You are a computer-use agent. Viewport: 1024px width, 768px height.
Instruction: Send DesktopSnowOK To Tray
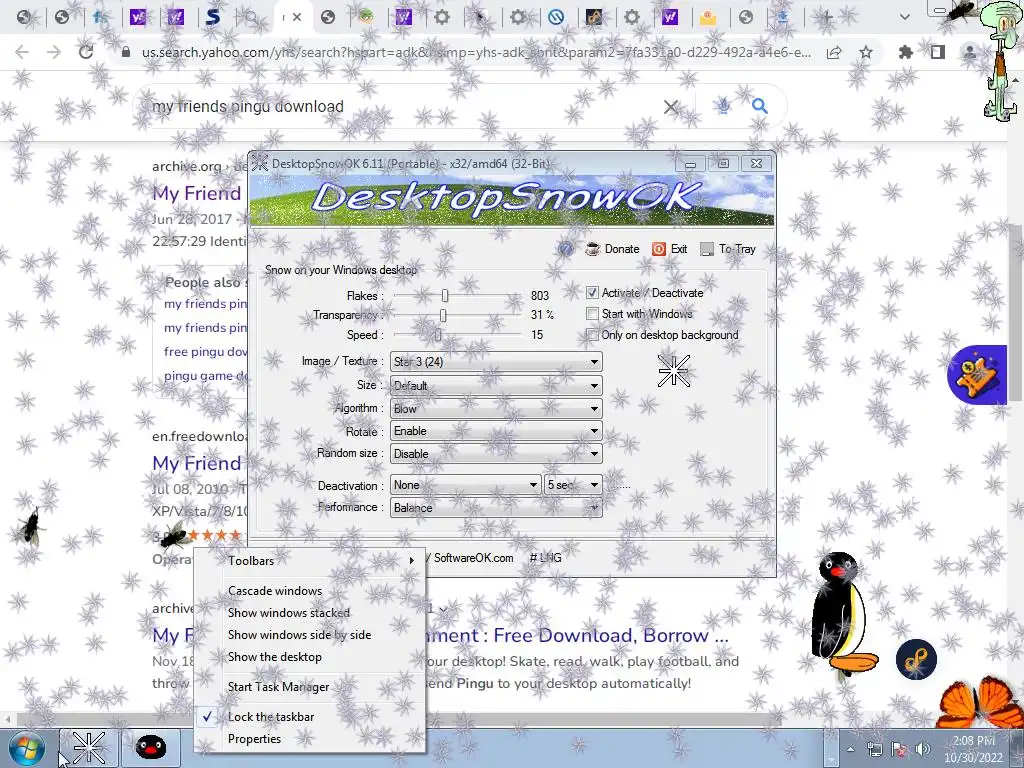coord(728,249)
